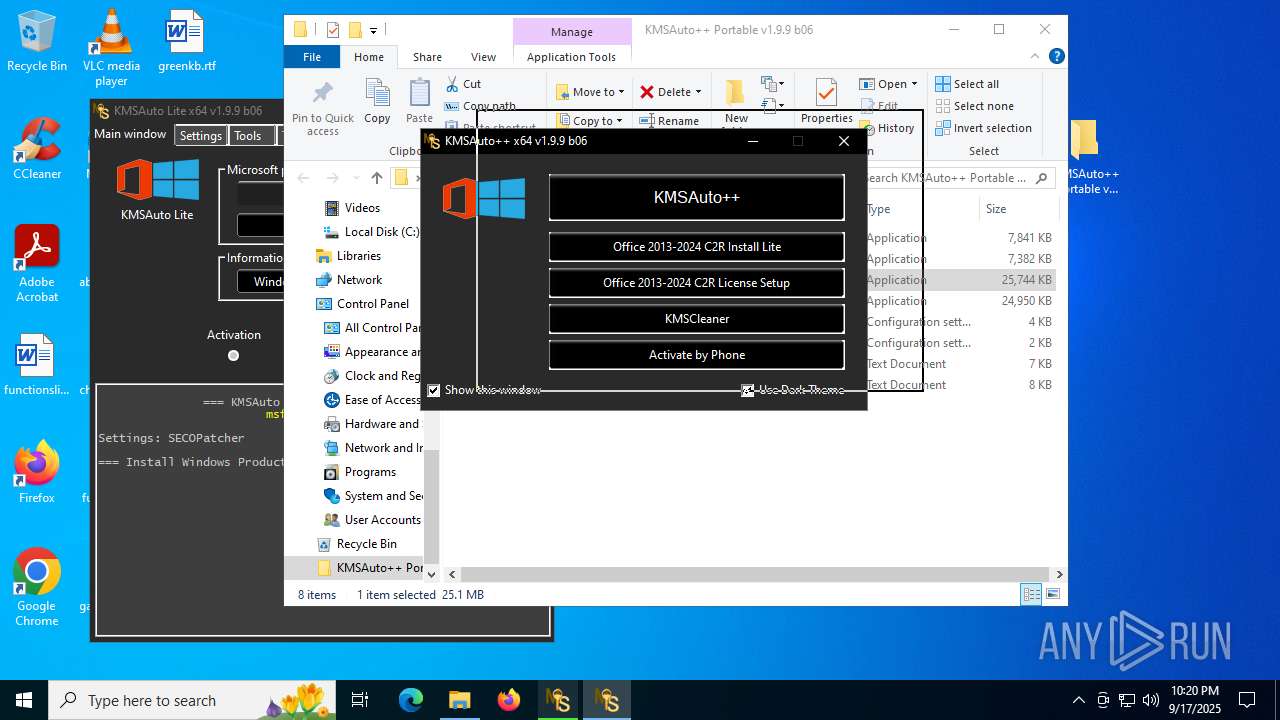
Task: Open the Tools tab in KMSAuto Lite
Action: tap(248, 136)
